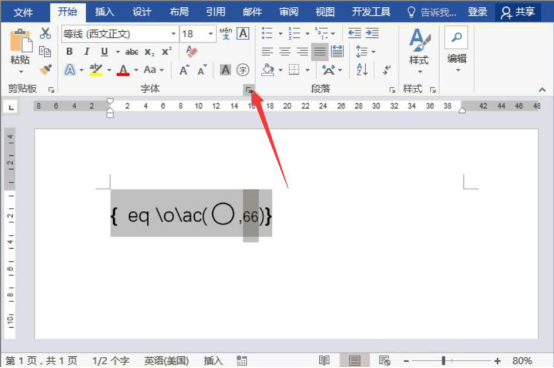554x368 pixels.
Task: Click the enclosed character 字 icon
Action: coord(243,70)
